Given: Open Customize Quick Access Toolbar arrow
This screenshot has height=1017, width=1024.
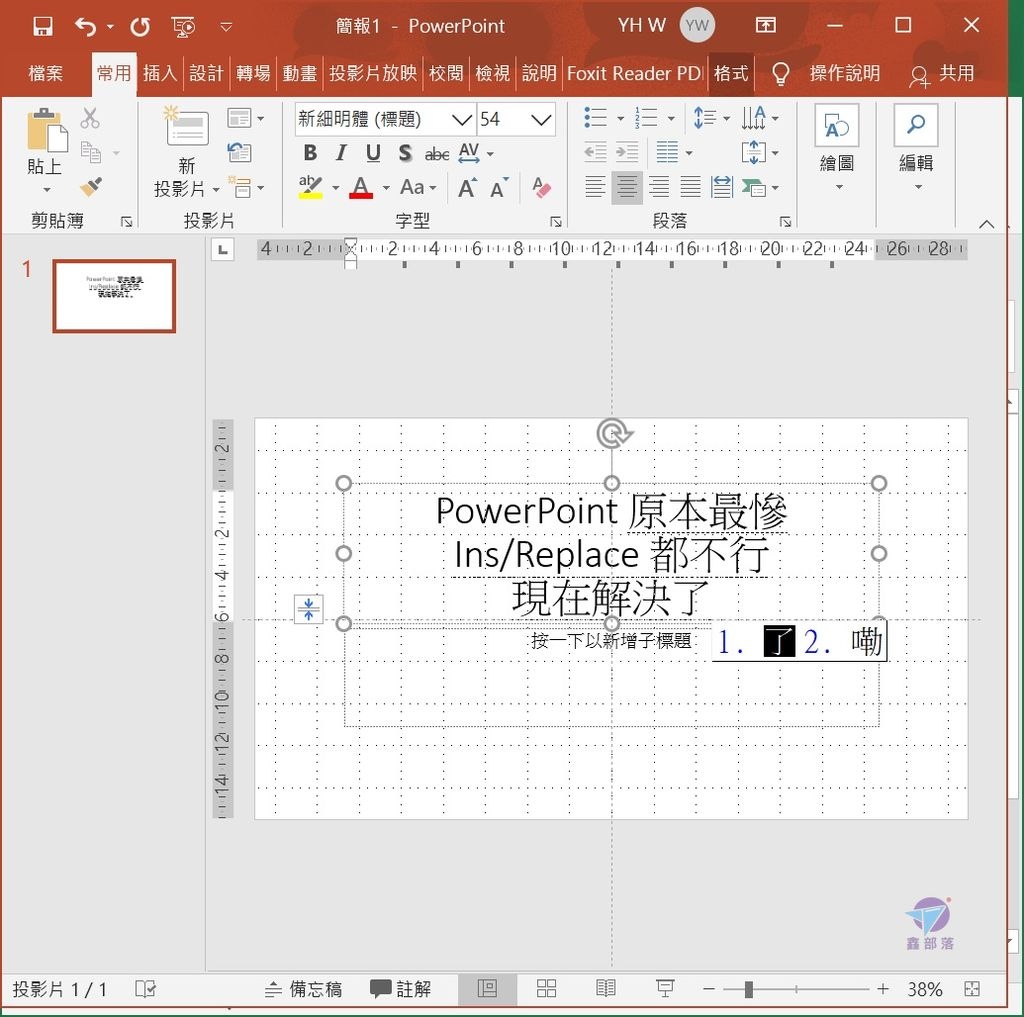Looking at the screenshot, I should [x=226, y=27].
